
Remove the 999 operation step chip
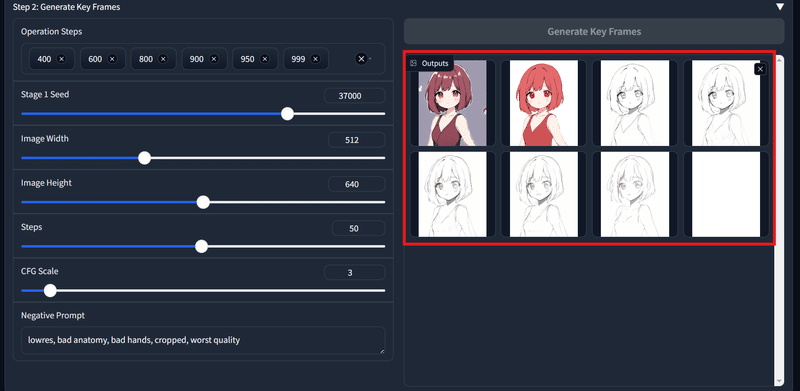(x=315, y=59)
